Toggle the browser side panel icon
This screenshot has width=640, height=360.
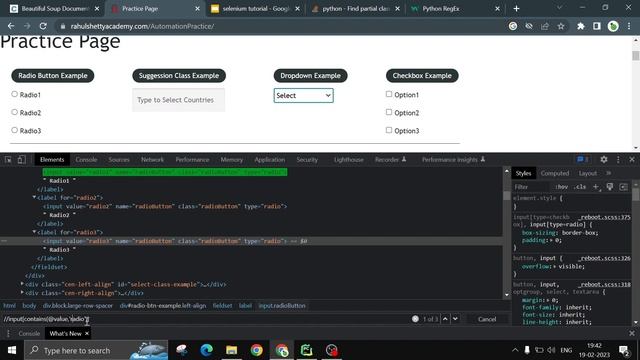[597, 26]
